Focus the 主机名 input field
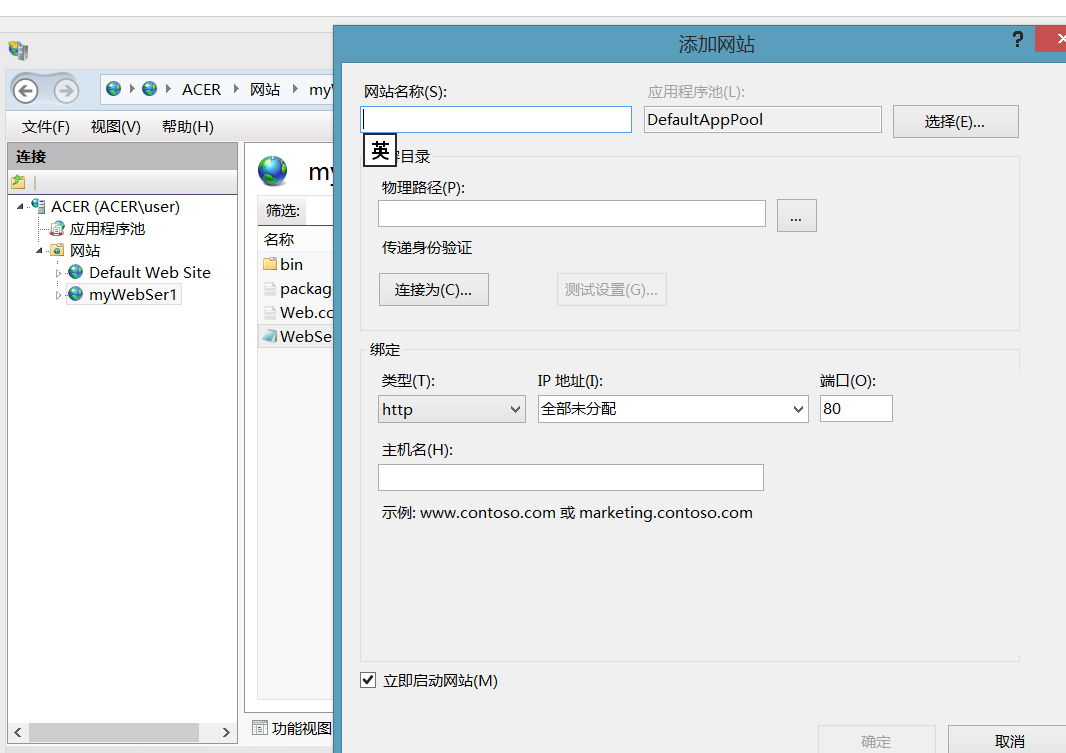 (570, 477)
